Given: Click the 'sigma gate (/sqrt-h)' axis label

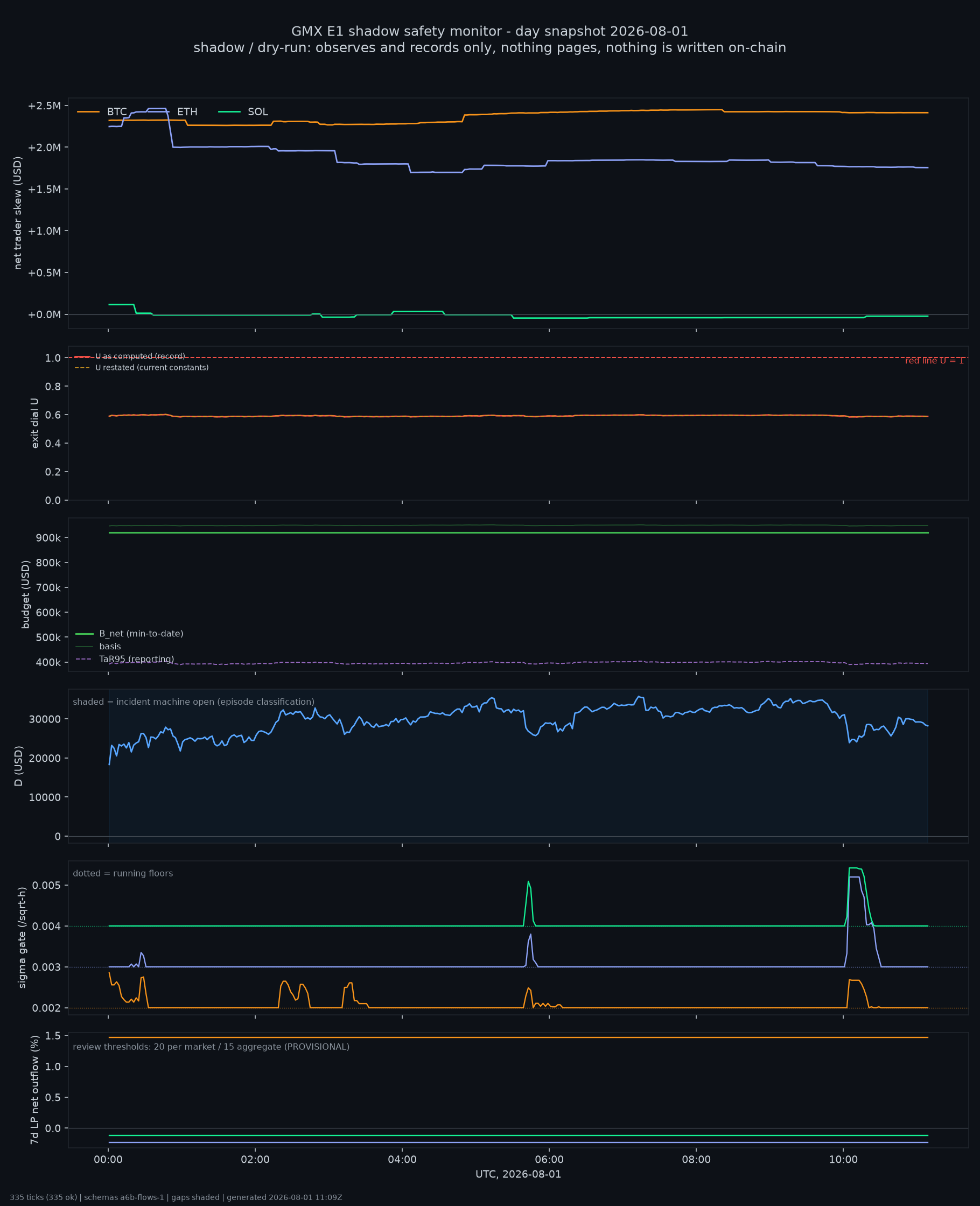Looking at the screenshot, I should (x=22, y=938).
